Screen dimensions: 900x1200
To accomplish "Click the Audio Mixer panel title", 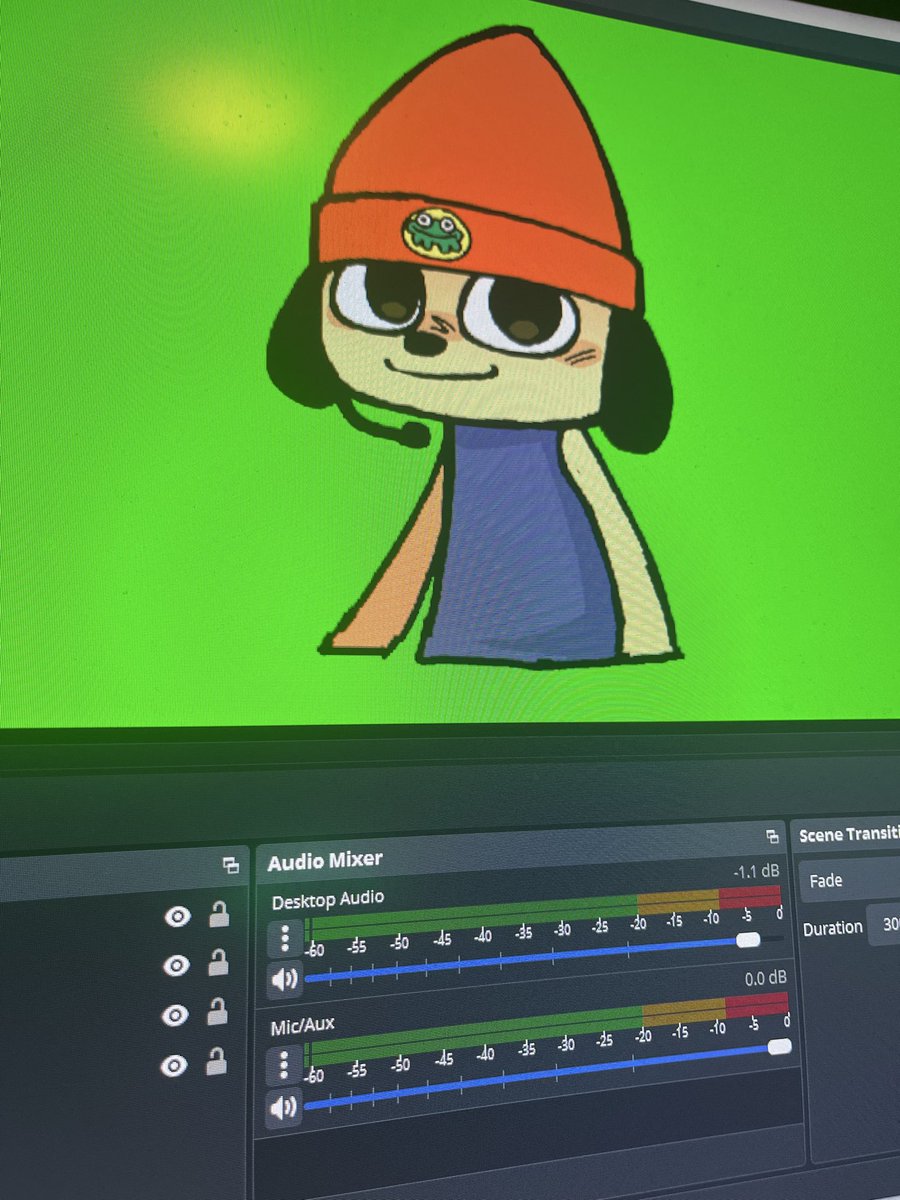I will [325, 860].
